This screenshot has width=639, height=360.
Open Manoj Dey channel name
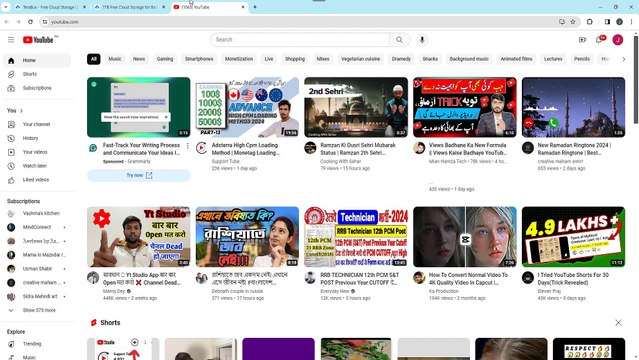click(x=114, y=291)
